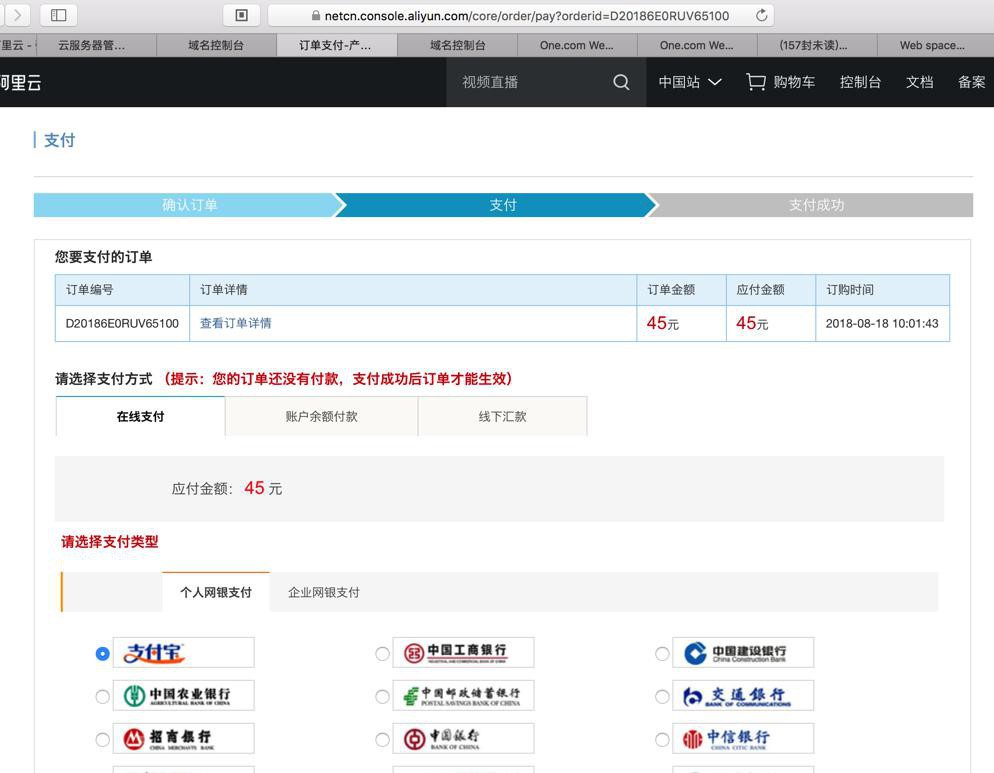Select Postal Savings Bank radio button

(382, 697)
